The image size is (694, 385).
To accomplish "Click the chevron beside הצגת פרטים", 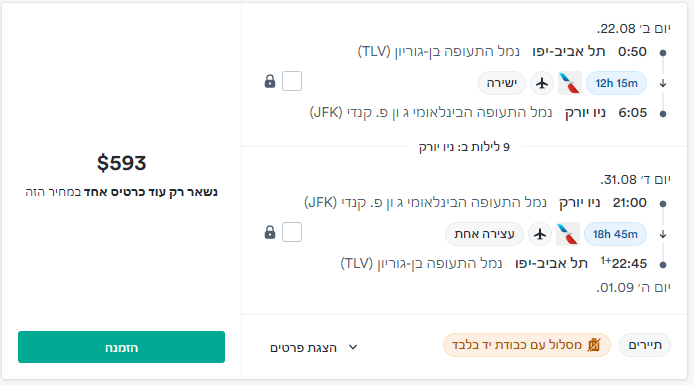I will [353, 347].
